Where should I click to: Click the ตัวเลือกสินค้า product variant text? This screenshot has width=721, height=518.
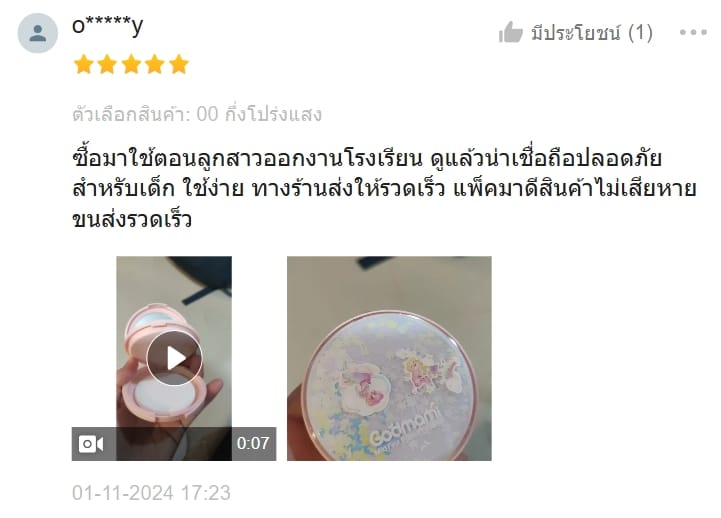197,114
